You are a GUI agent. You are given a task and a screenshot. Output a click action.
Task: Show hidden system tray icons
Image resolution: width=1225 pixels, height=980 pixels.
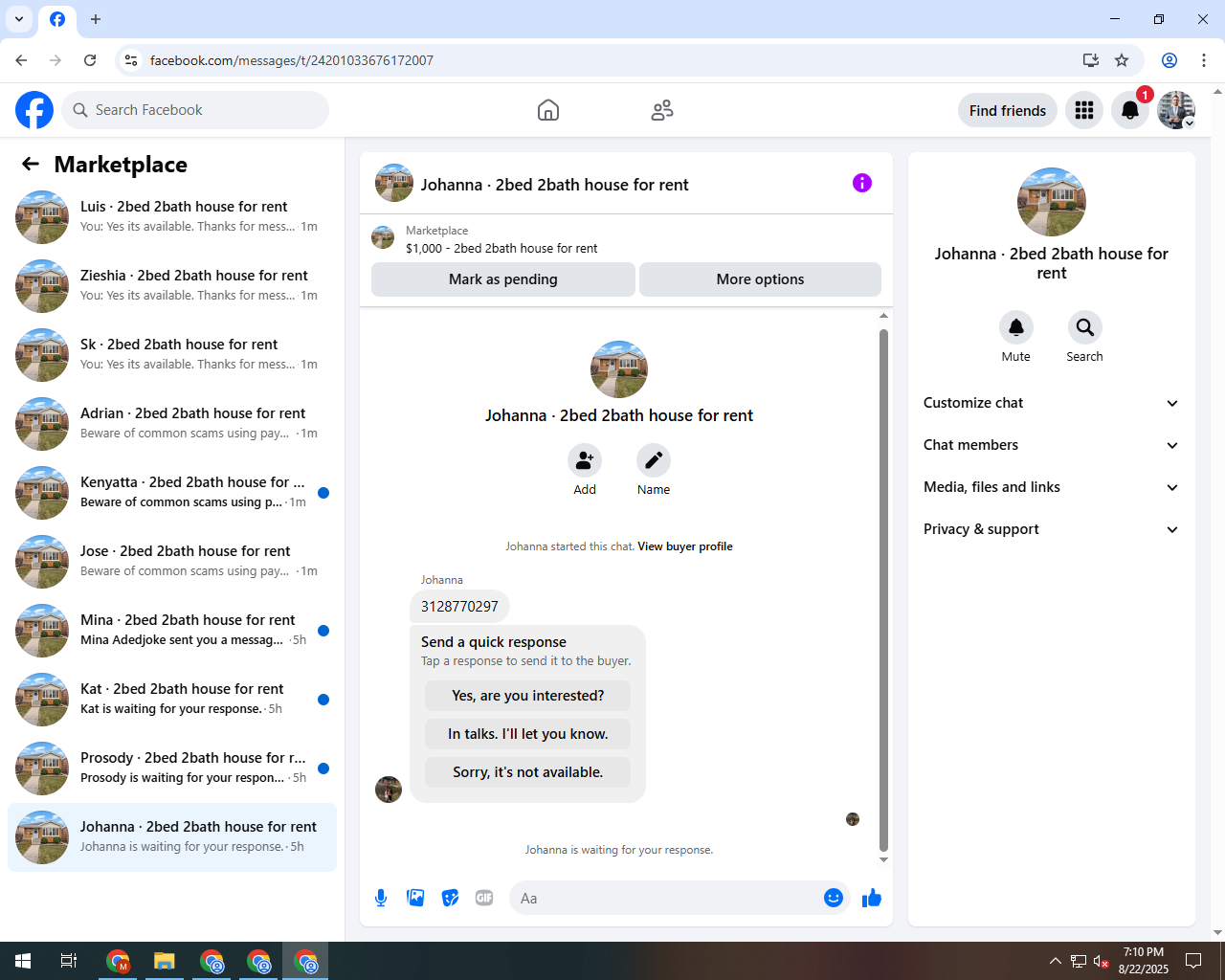(1055, 961)
